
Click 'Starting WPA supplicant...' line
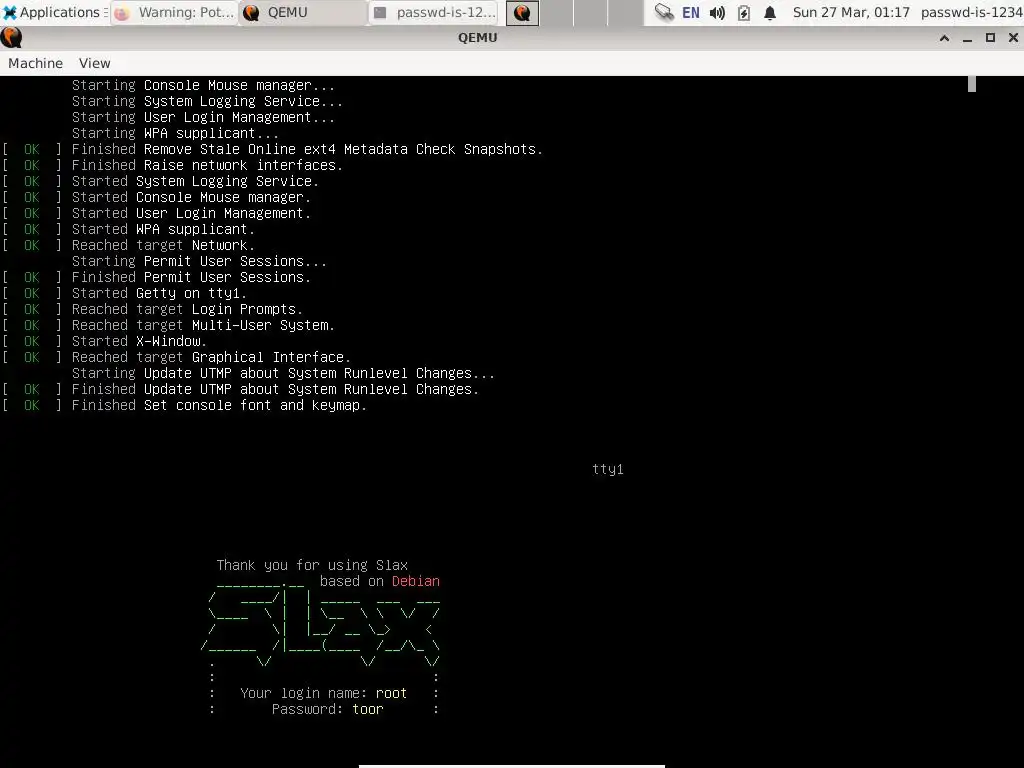tap(175, 133)
